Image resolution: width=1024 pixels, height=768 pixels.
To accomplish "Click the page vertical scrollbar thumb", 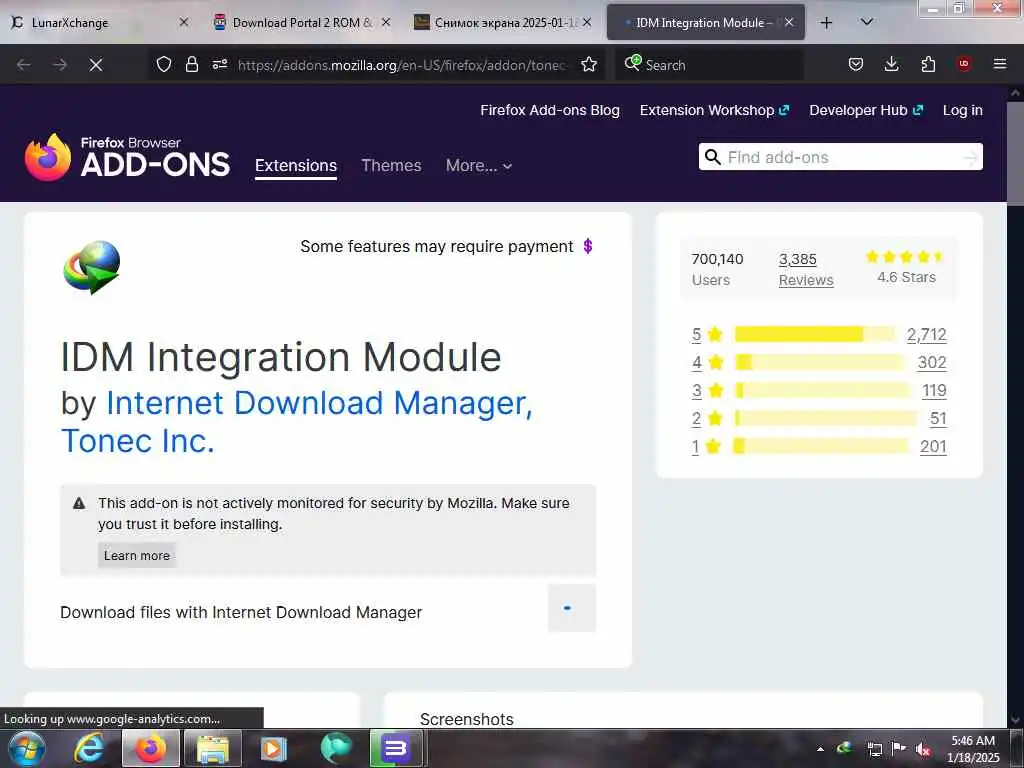I will pos(1016,154).
